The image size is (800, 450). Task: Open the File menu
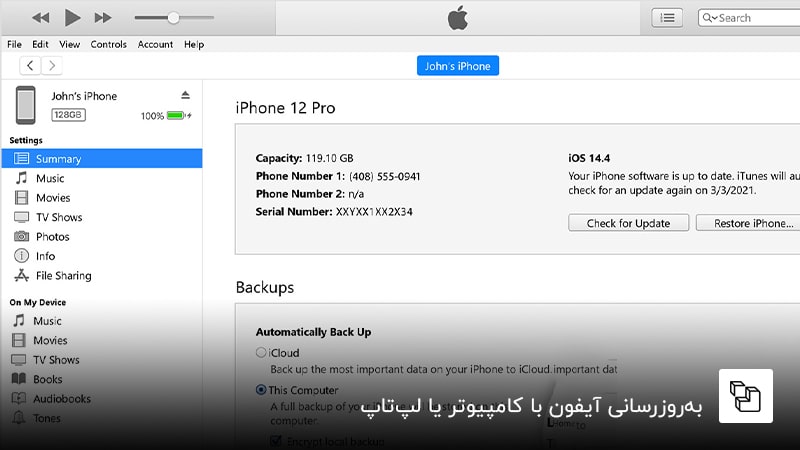14,44
